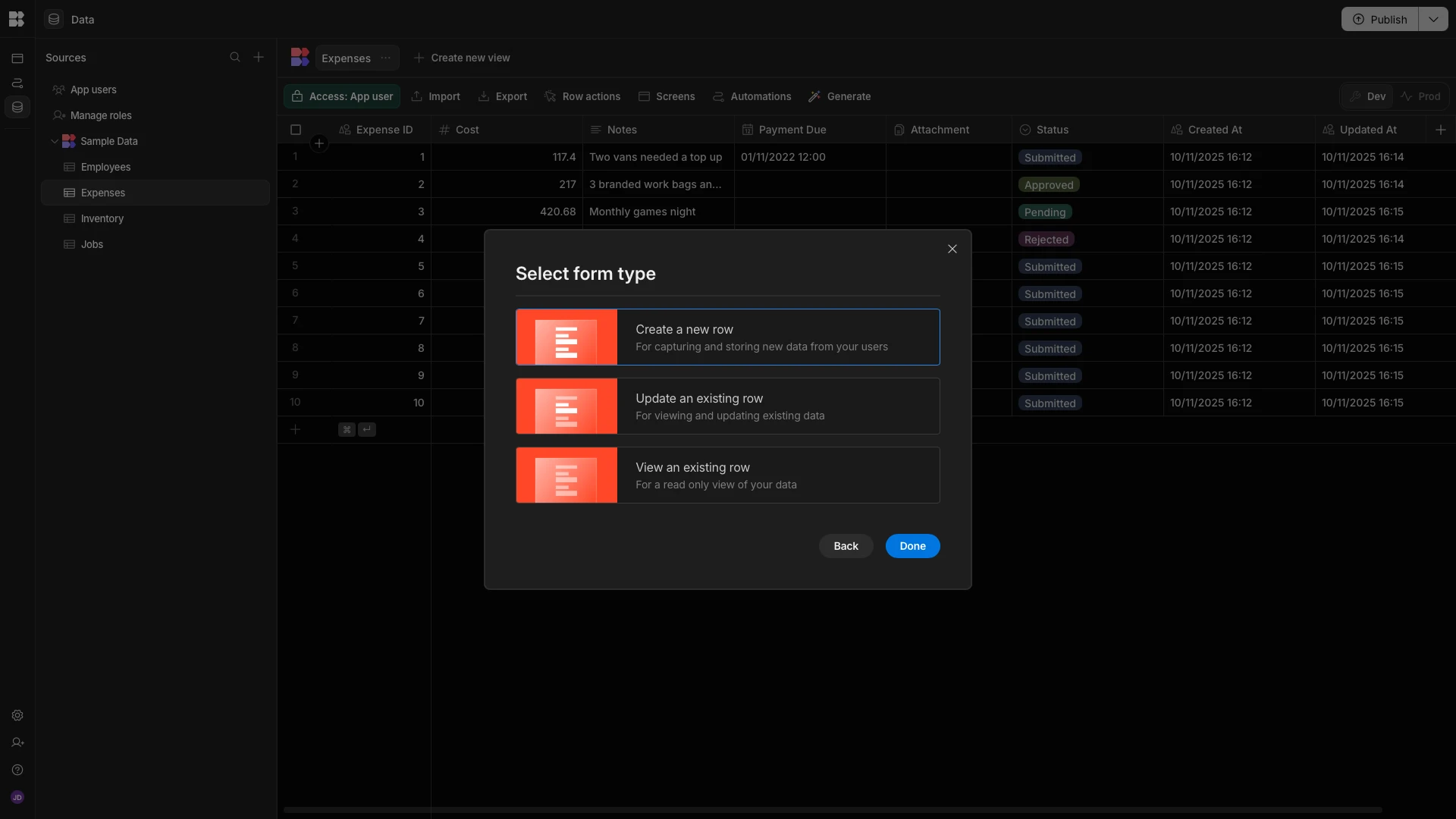Select the select-all rows checkbox

[295, 130]
